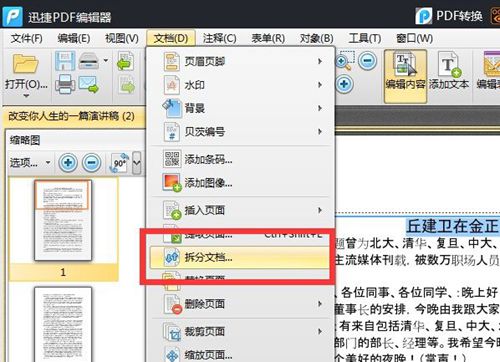Click the Open folder icon
500x362 pixels.
click(26, 63)
